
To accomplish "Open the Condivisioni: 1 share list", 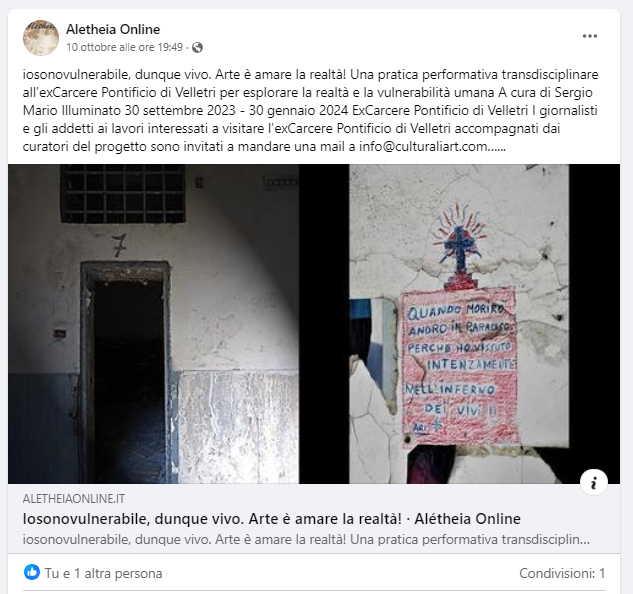I will point(562,573).
